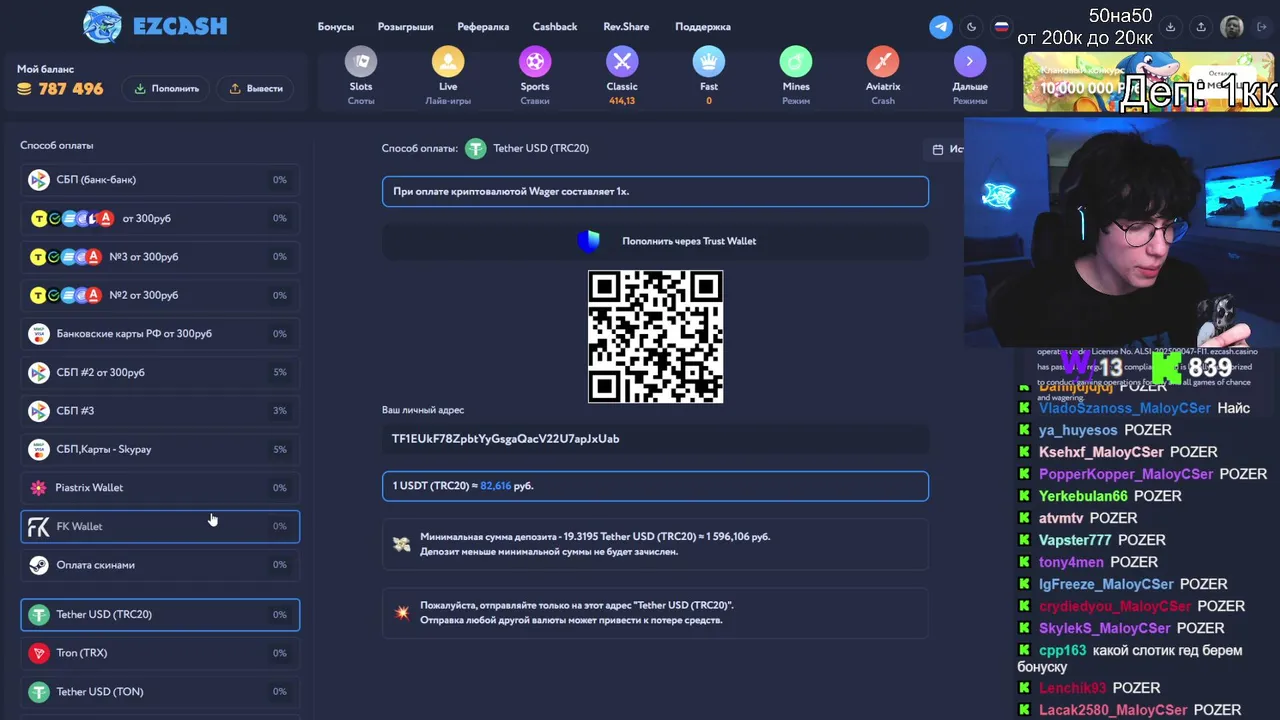Click the Piastrix flower icon
Image resolution: width=1280 pixels, height=720 pixels.
coord(38,488)
